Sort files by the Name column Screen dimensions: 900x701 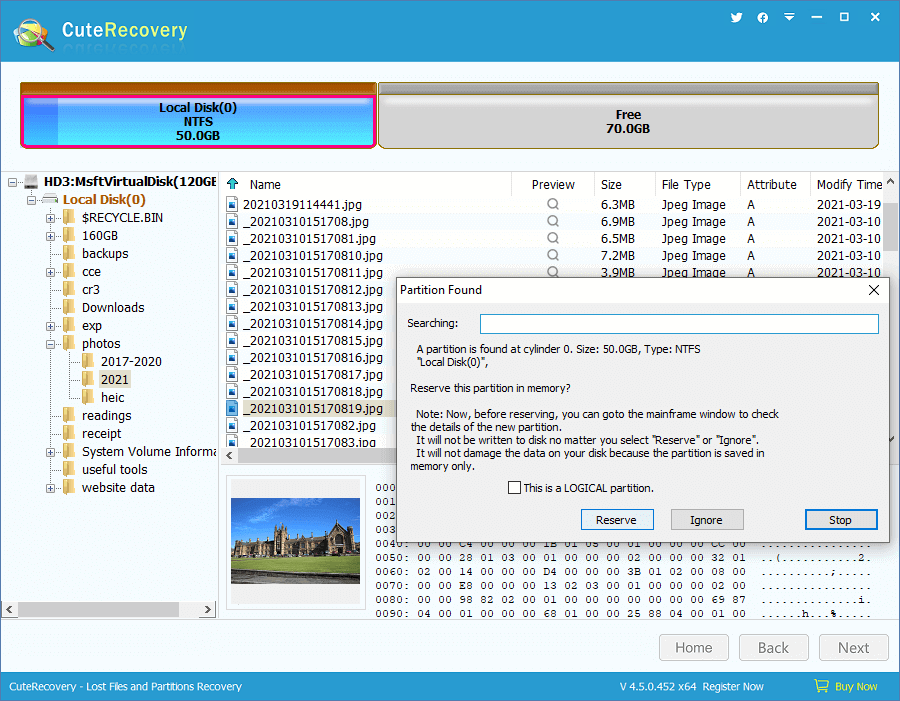pyautogui.click(x=265, y=184)
